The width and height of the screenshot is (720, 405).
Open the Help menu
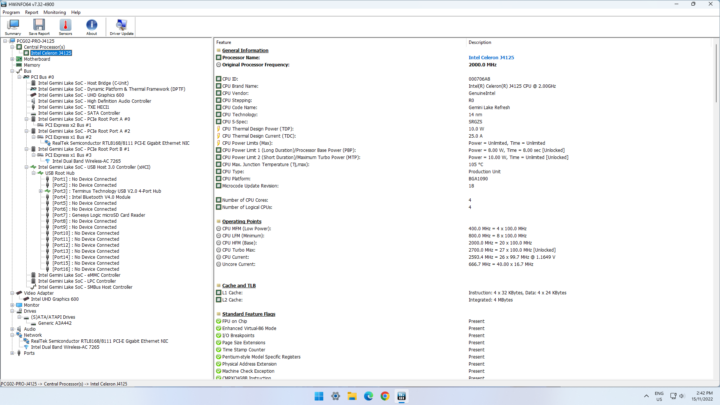[76, 12]
